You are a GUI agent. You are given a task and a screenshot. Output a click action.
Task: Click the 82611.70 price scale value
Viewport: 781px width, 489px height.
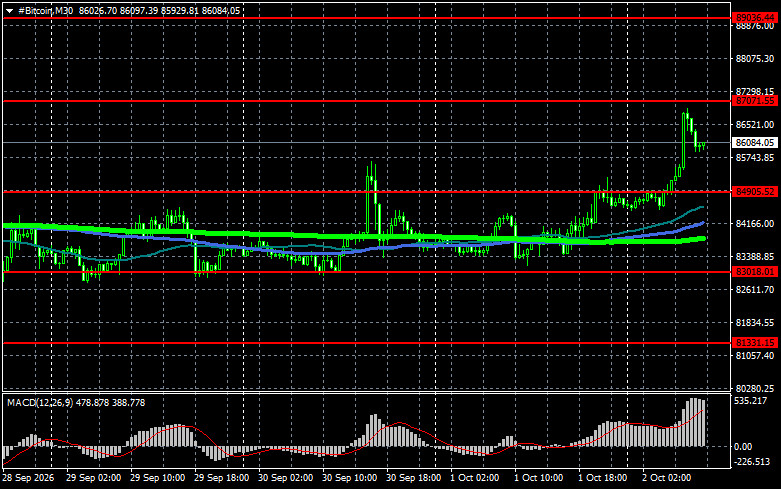pyautogui.click(x=755, y=289)
